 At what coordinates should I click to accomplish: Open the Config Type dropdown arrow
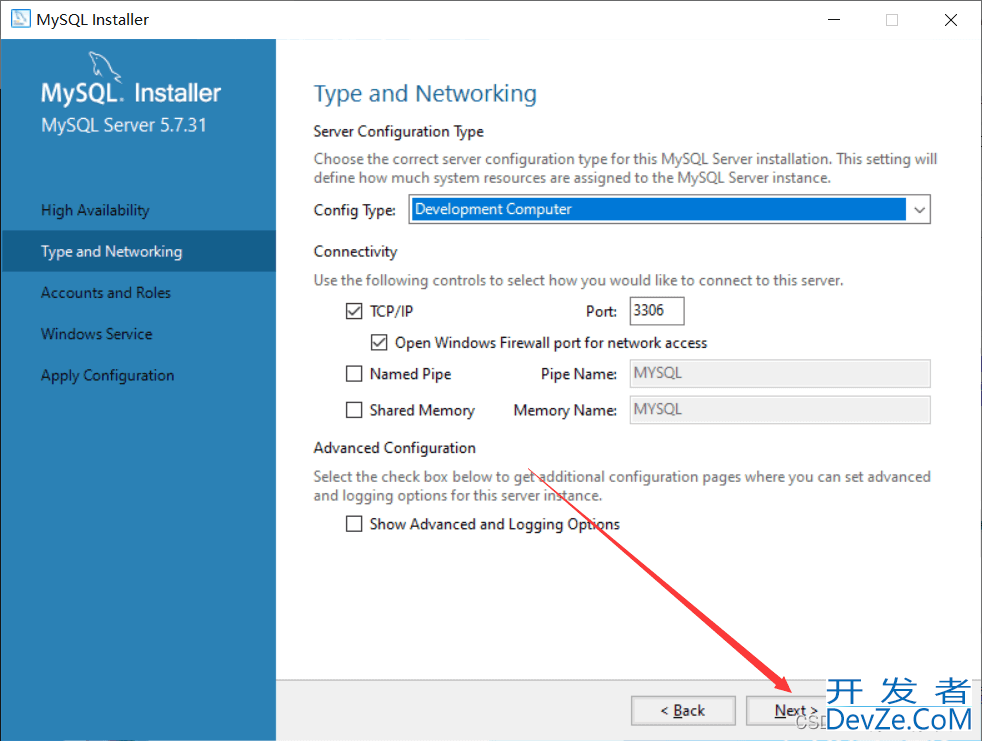919,209
